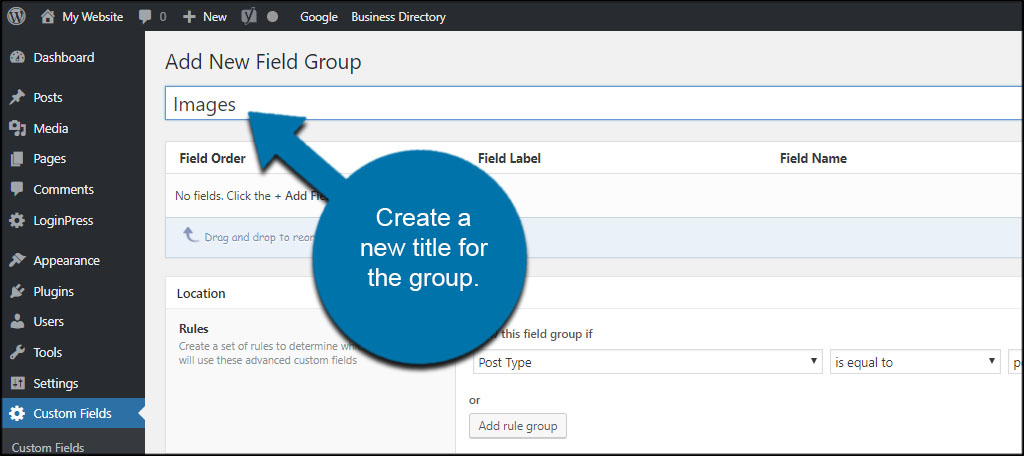
Task: Click the Add rule group button
Action: pyautogui.click(x=518, y=426)
